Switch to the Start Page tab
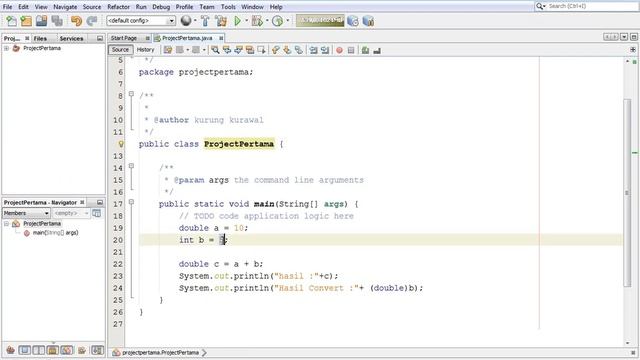640x360 pixels. click(124, 38)
